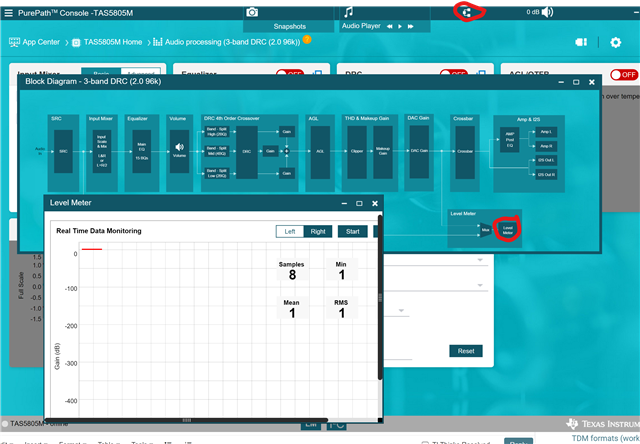Minimize the Block Diagram window

pyautogui.click(x=561, y=82)
